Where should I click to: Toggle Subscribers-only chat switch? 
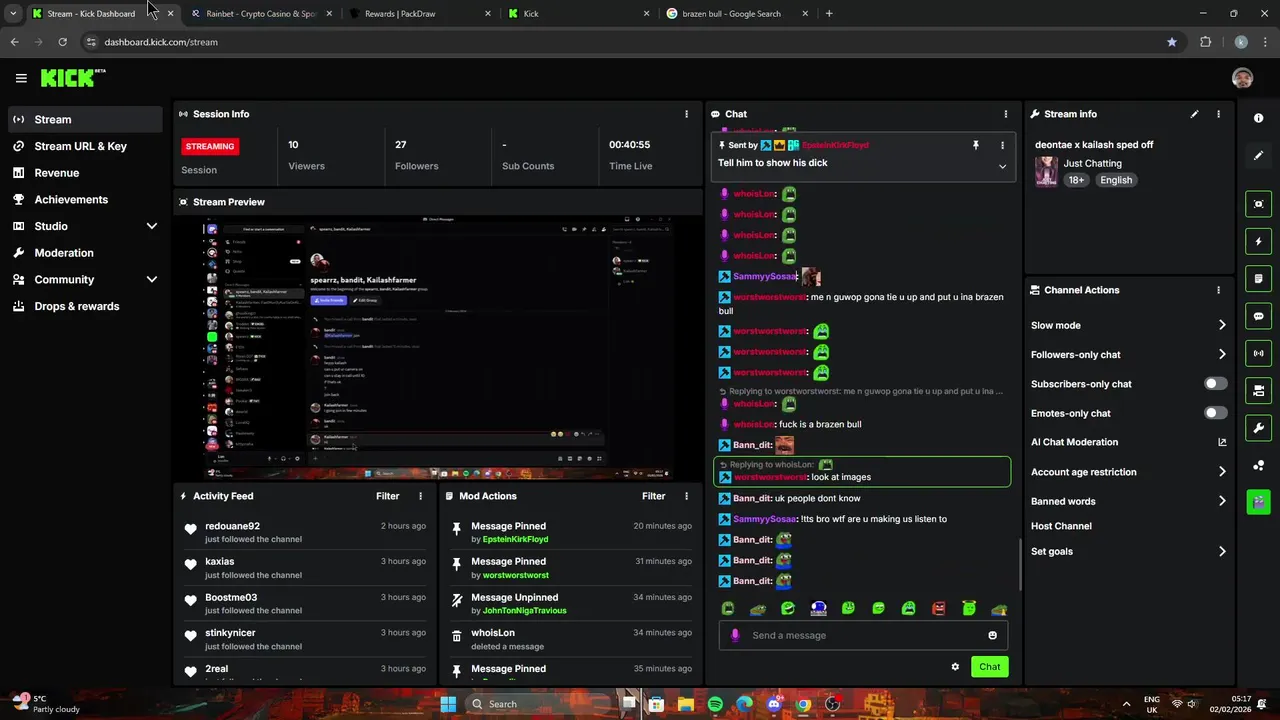click(x=1215, y=384)
